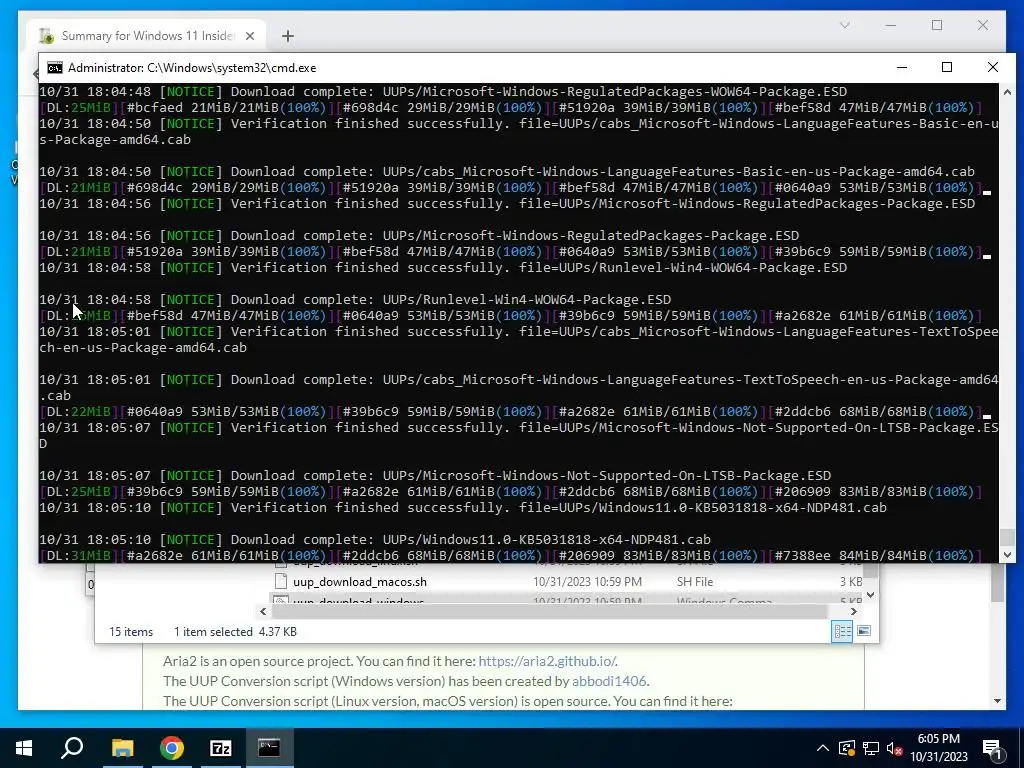The image size is (1024, 768).
Task: Click the 10/31/2023 10:59 PM date of macos.sh
Action: [x=587, y=581]
